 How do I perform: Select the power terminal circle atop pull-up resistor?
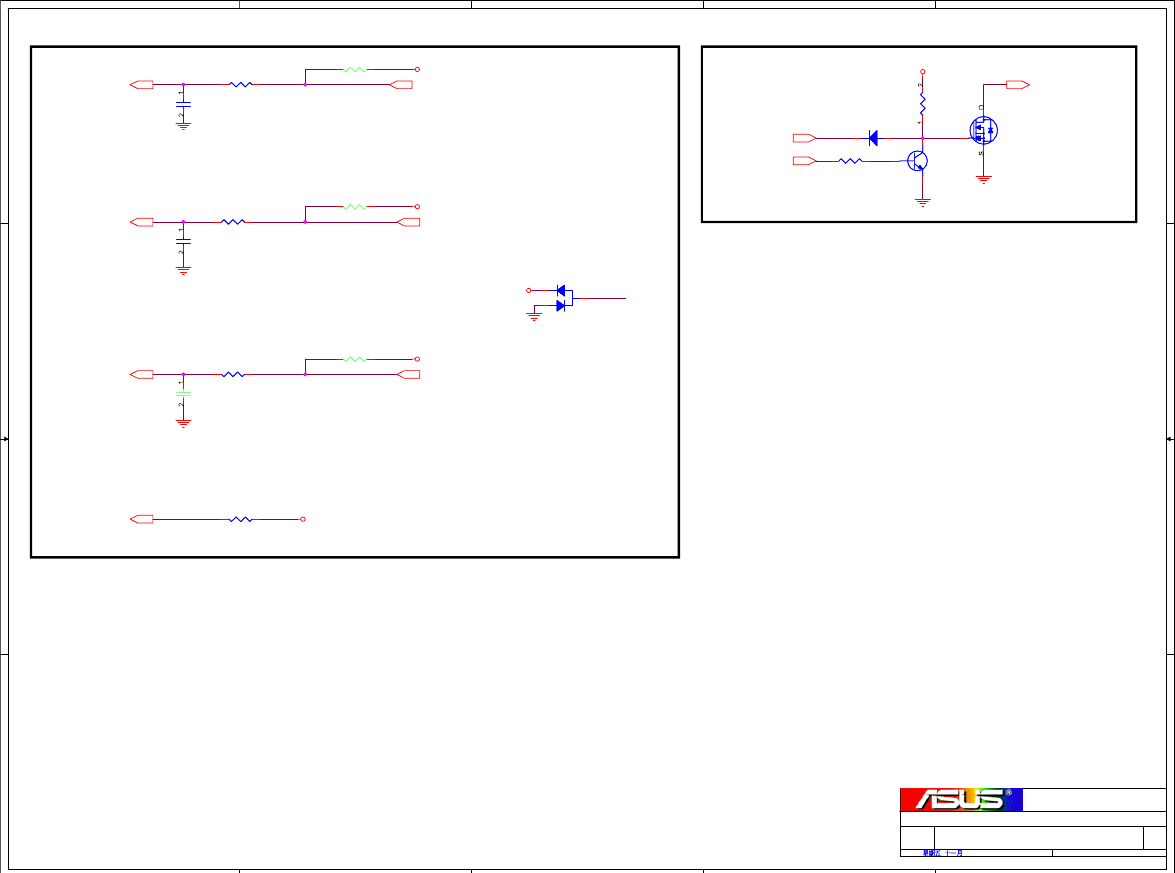pos(922,72)
